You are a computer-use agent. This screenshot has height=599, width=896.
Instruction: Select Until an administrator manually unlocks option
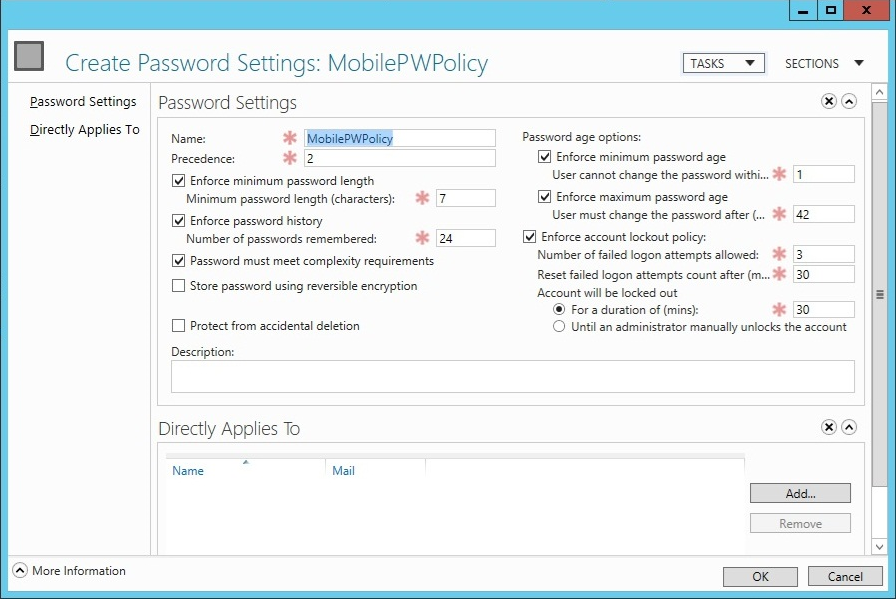560,327
